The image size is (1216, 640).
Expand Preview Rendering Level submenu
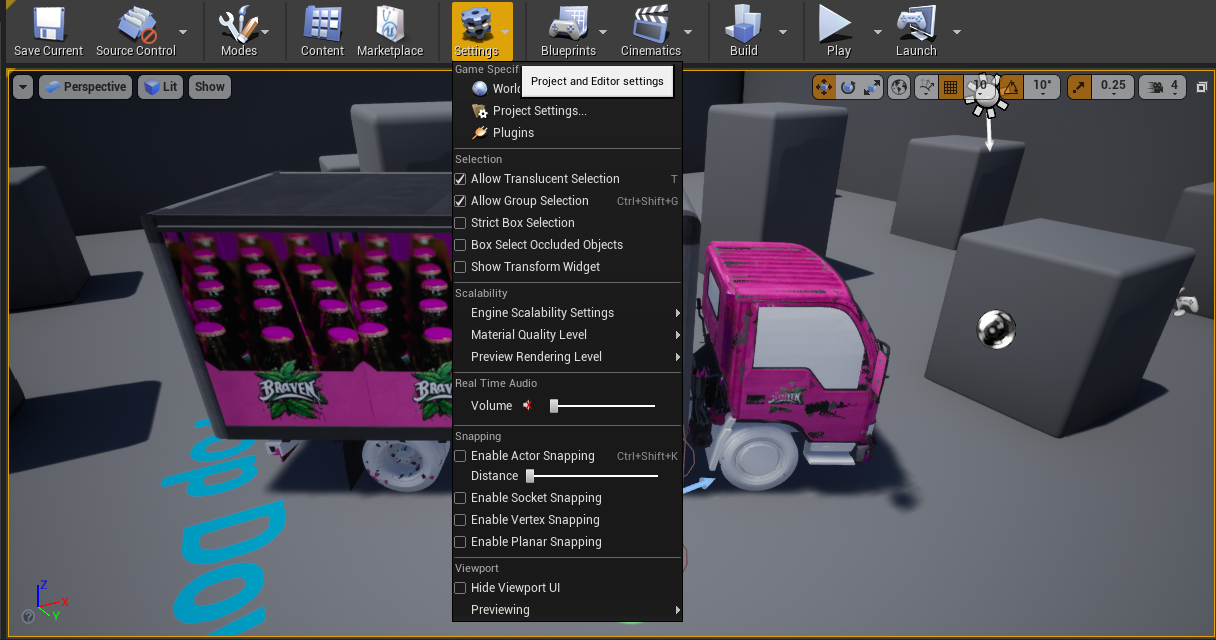click(567, 357)
